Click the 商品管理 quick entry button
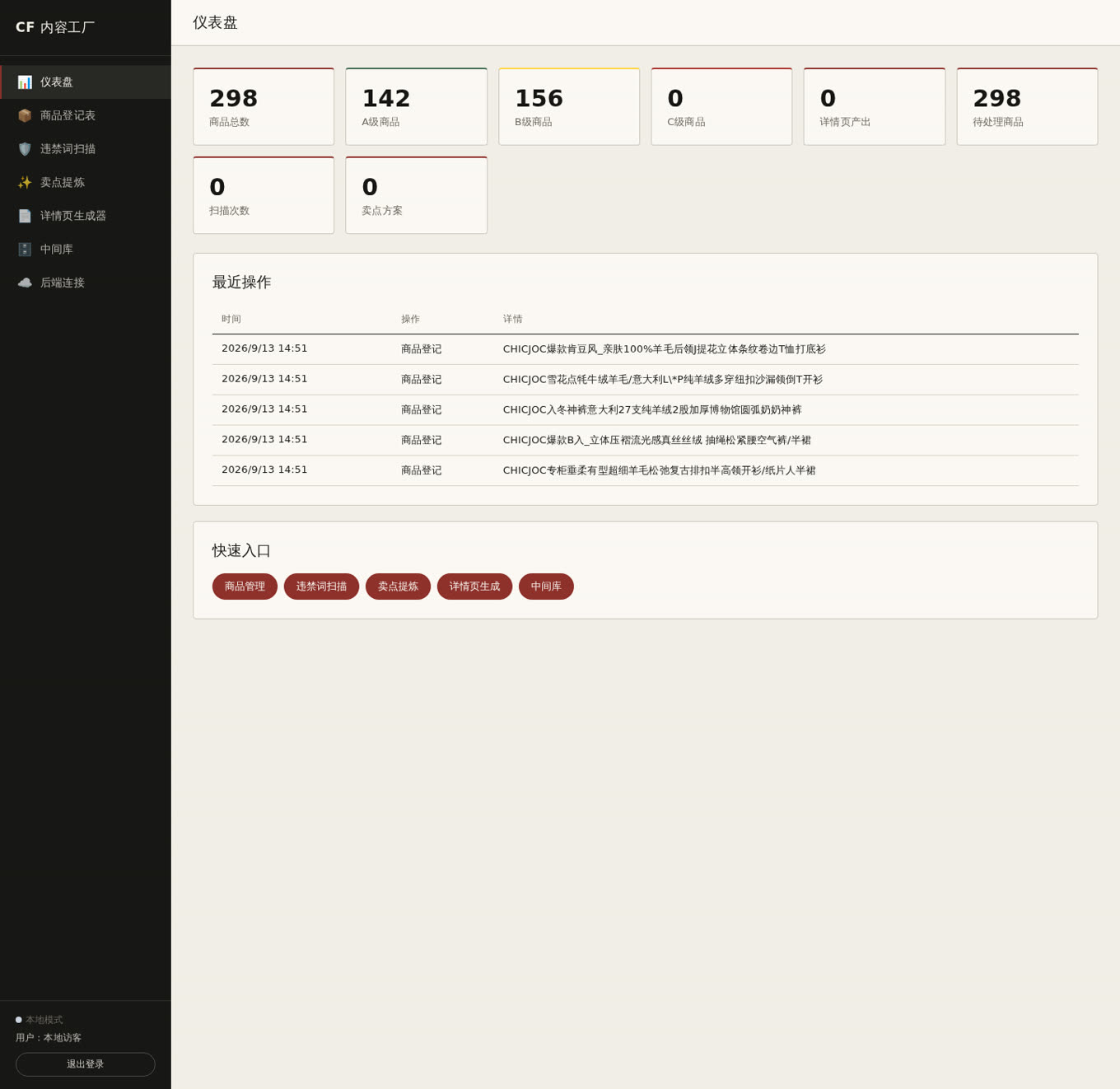Screen dimensions: 1120x1089 tap(245, 587)
